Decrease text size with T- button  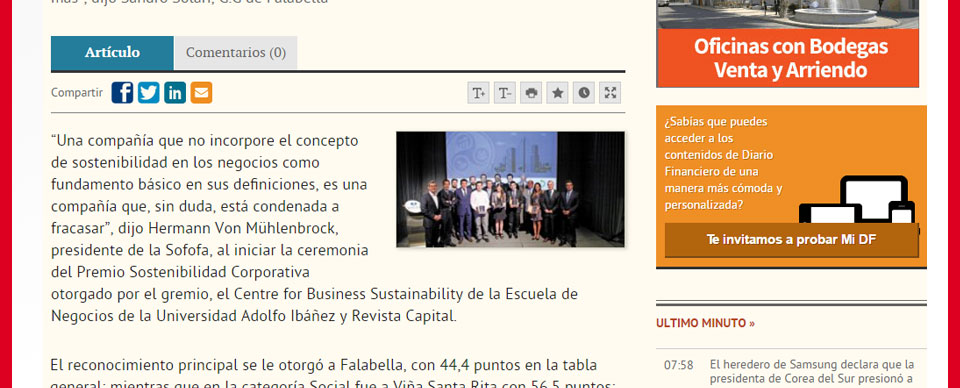505,93
